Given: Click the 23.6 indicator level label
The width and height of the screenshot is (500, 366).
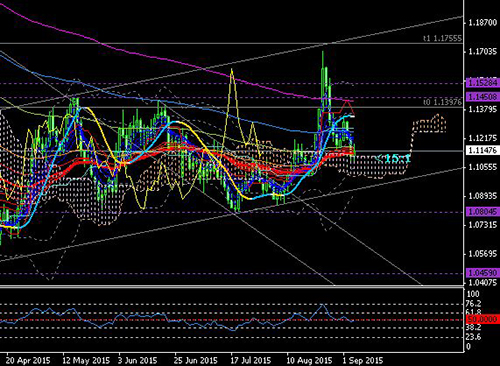Looking at the screenshot, I should coord(473,337).
